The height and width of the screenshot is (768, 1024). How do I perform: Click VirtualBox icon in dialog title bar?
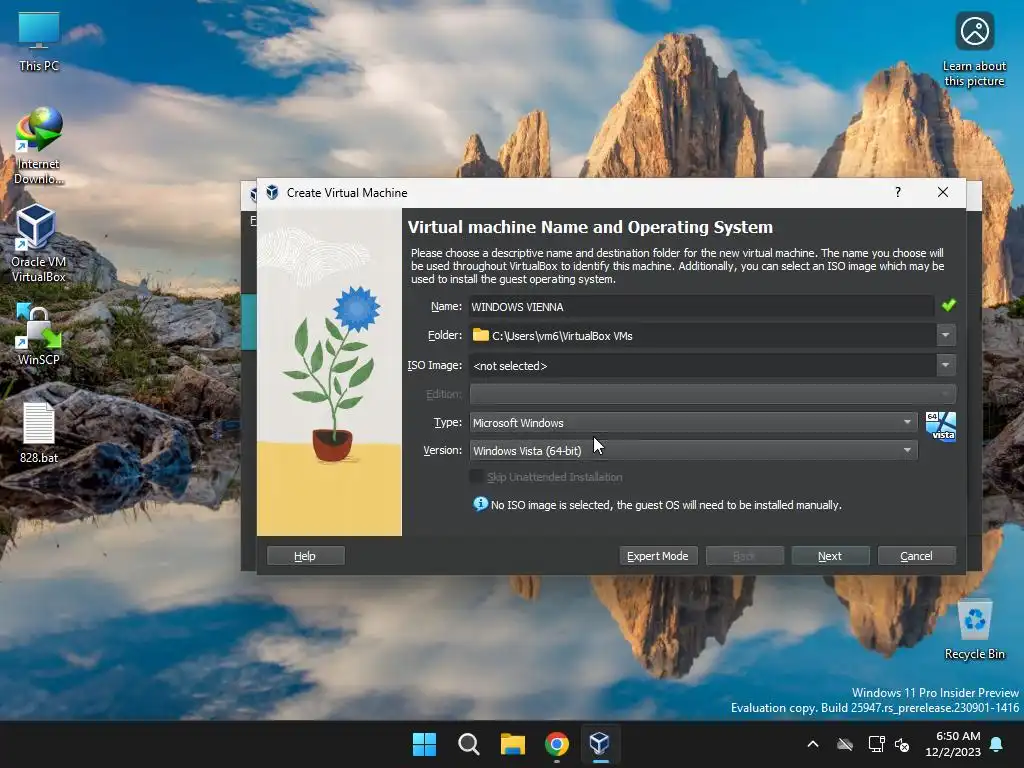(x=272, y=193)
